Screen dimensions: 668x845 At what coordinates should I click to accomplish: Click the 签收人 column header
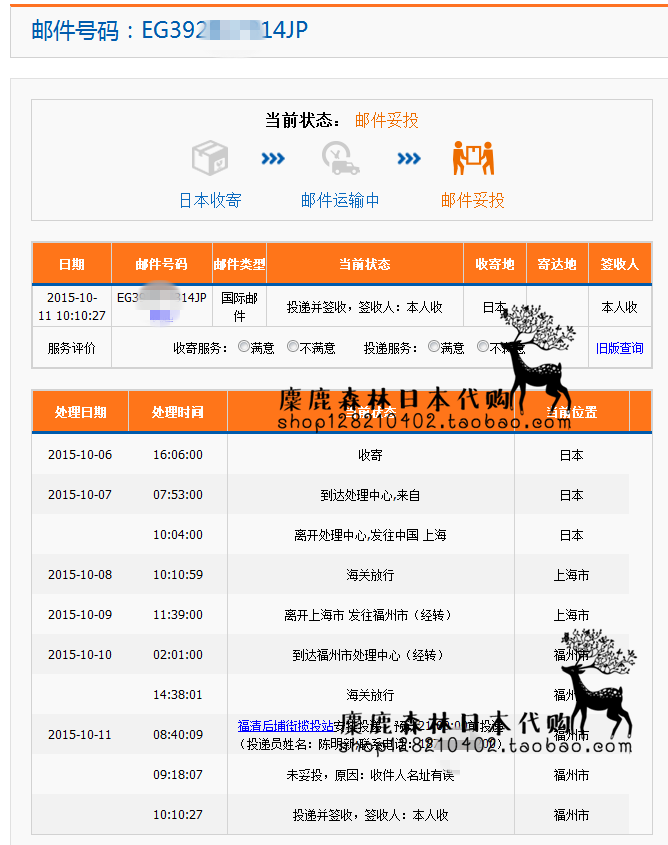[x=619, y=264]
